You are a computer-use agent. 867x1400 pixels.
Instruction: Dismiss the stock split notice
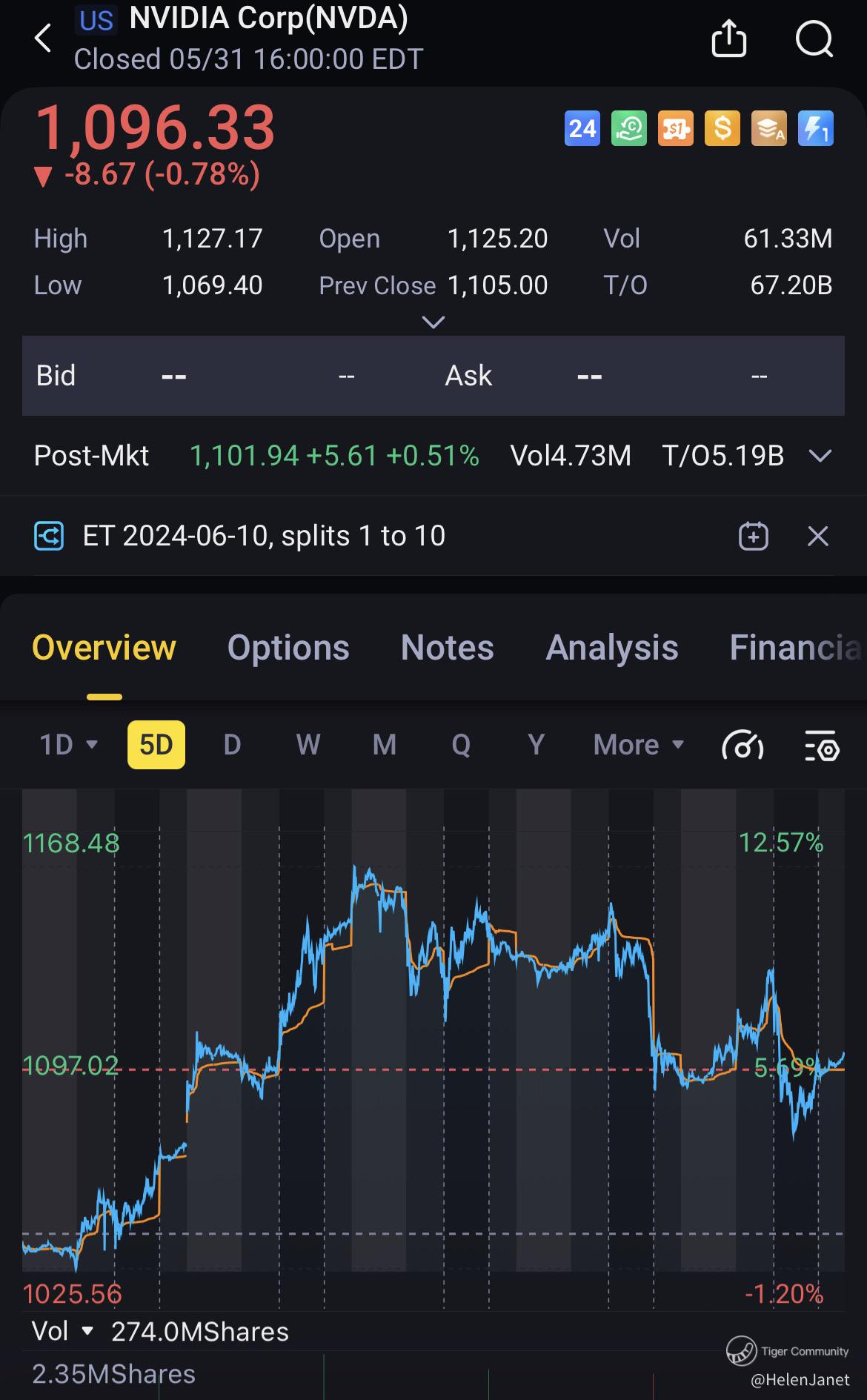(817, 536)
